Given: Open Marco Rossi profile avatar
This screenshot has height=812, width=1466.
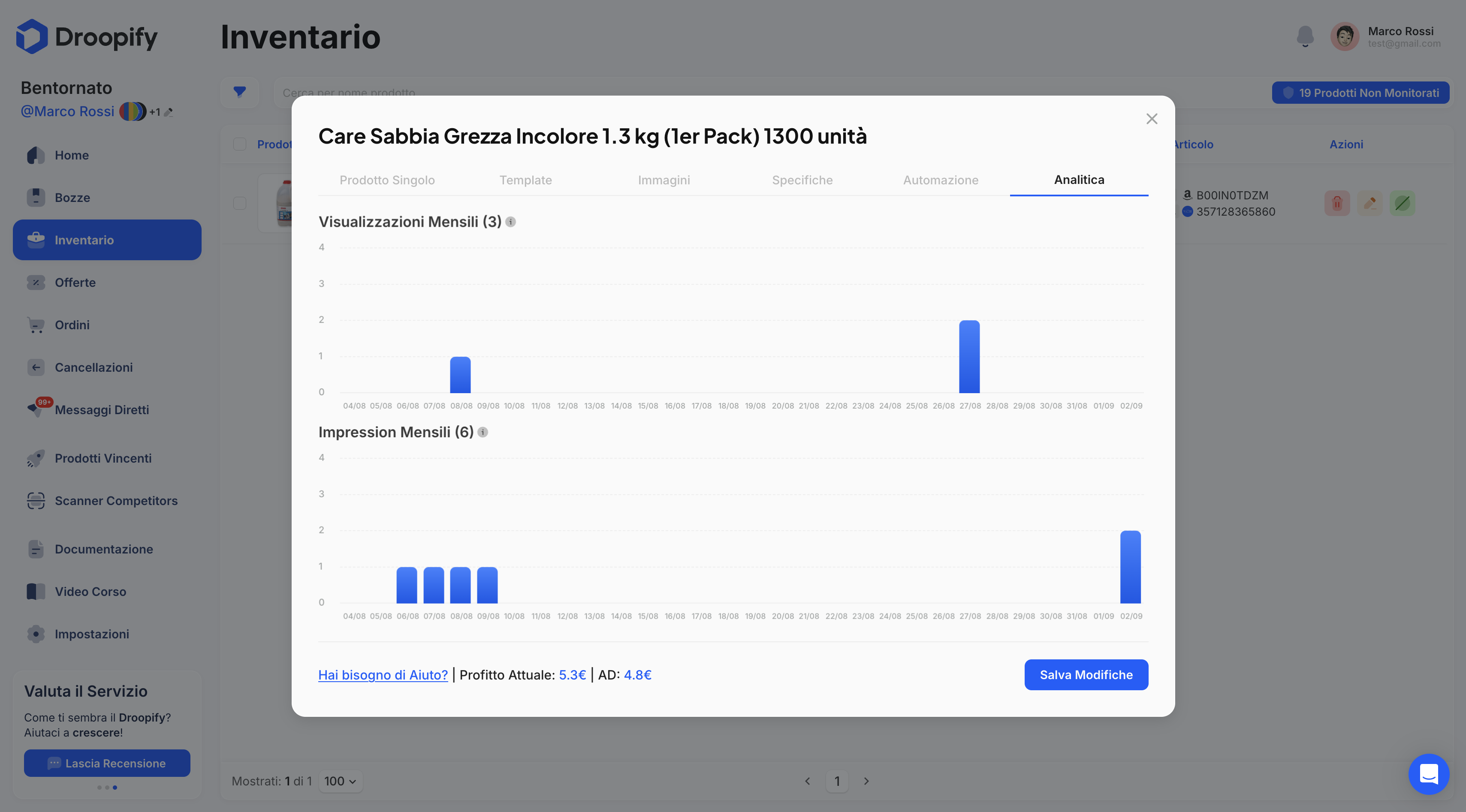Looking at the screenshot, I should tap(1344, 37).
